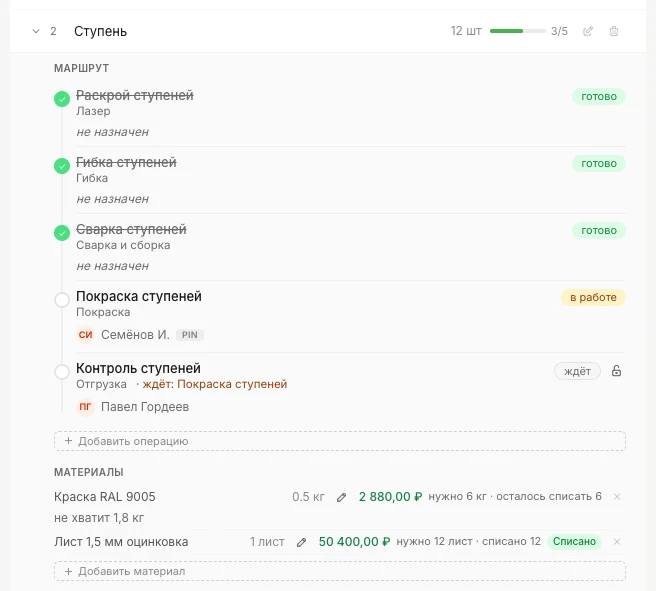The width and height of the screenshot is (656, 591).
Task: Select Краска RAL 9005 material name
Action: click(x=105, y=496)
